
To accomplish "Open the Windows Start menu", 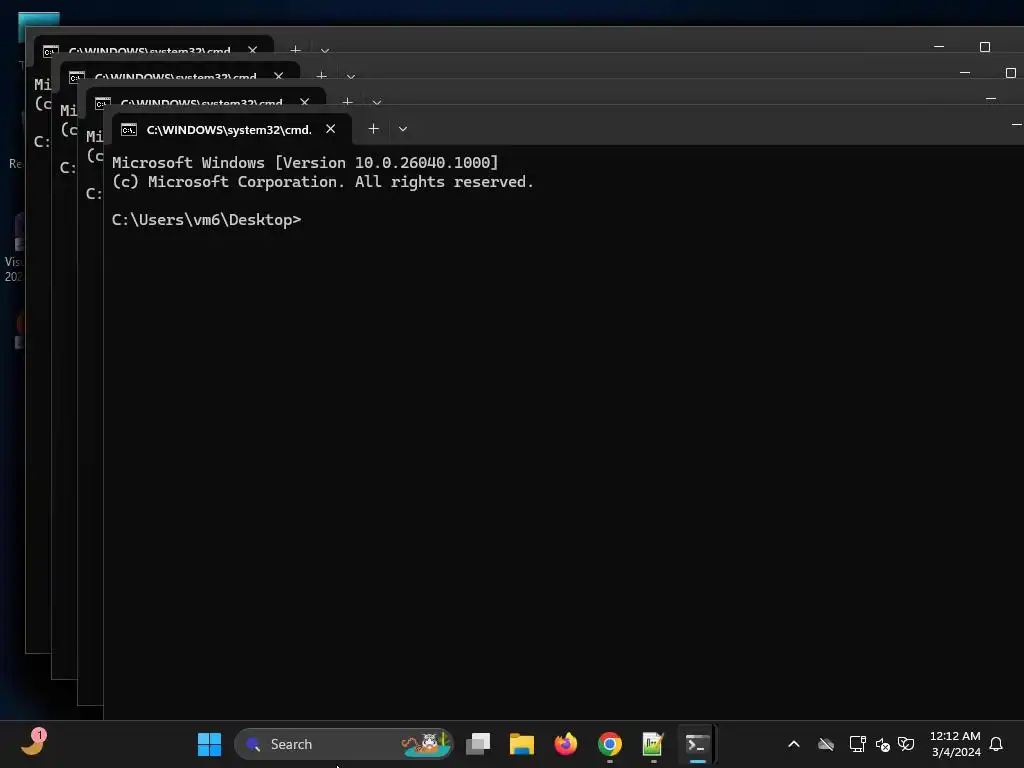I will click(x=210, y=744).
